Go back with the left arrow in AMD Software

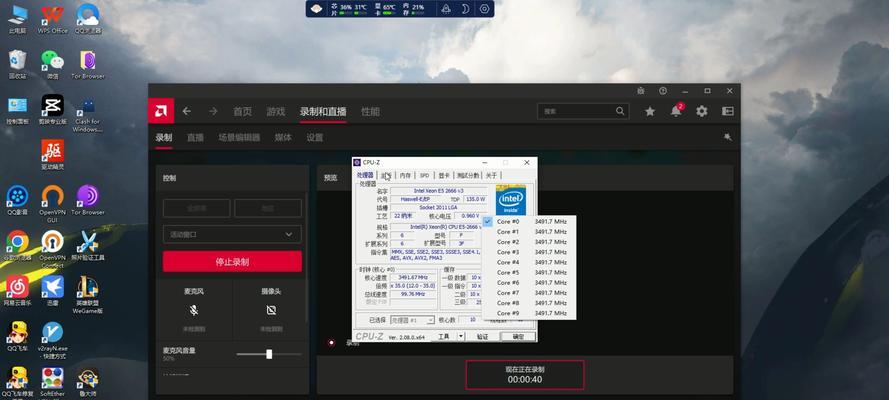click(187, 111)
